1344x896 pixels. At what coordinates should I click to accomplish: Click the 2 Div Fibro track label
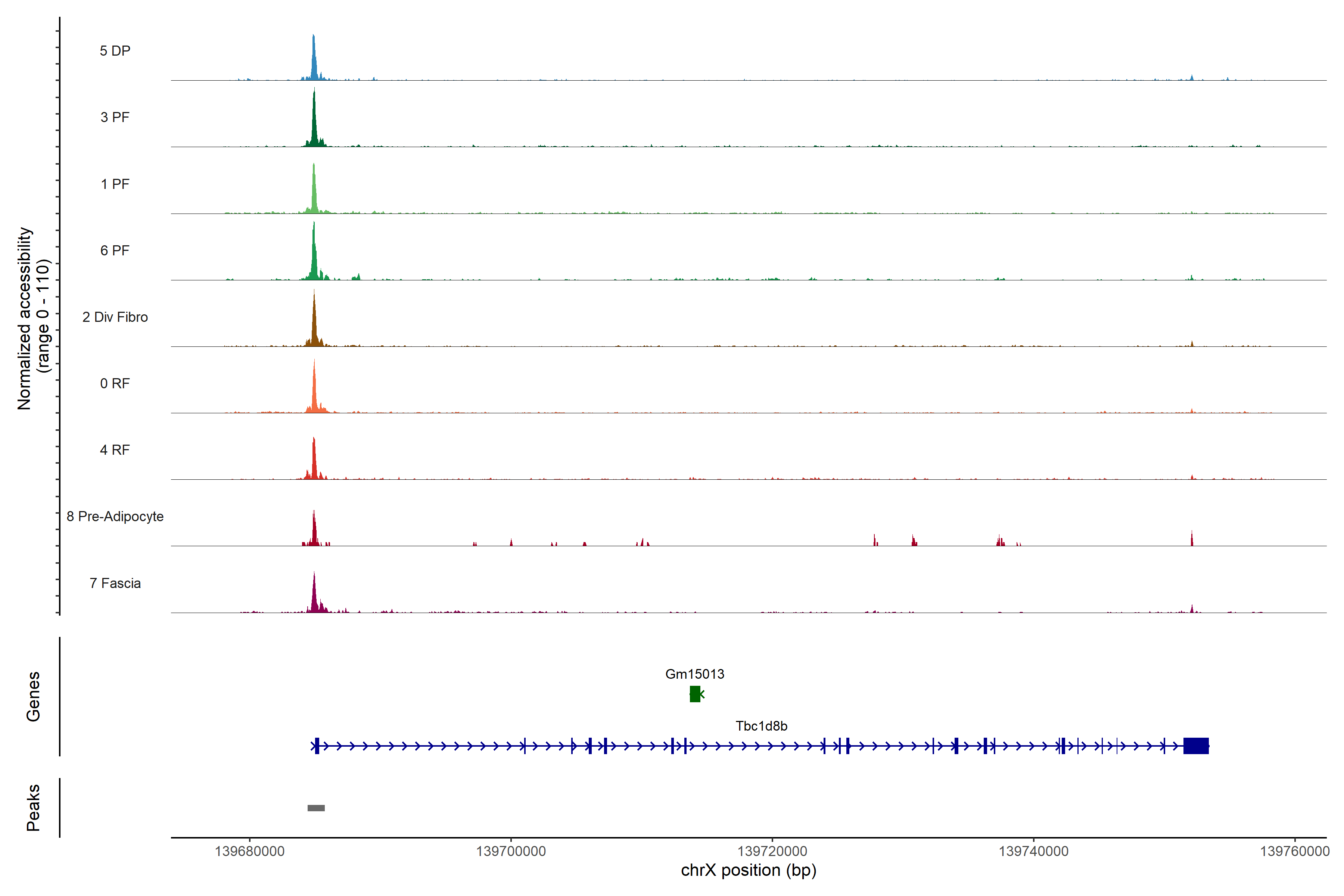pos(115,317)
